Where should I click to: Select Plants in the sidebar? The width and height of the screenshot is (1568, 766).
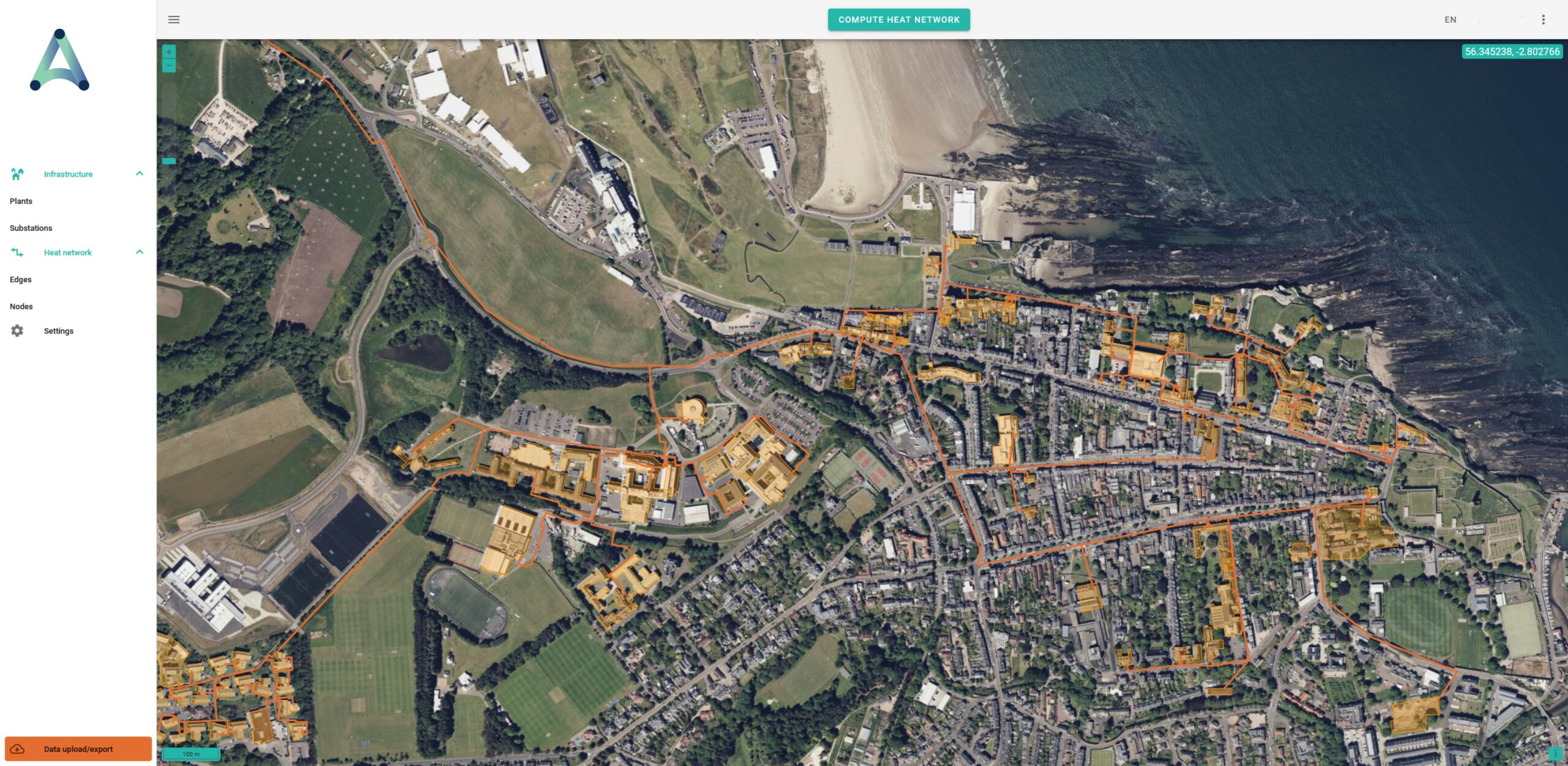click(x=21, y=201)
